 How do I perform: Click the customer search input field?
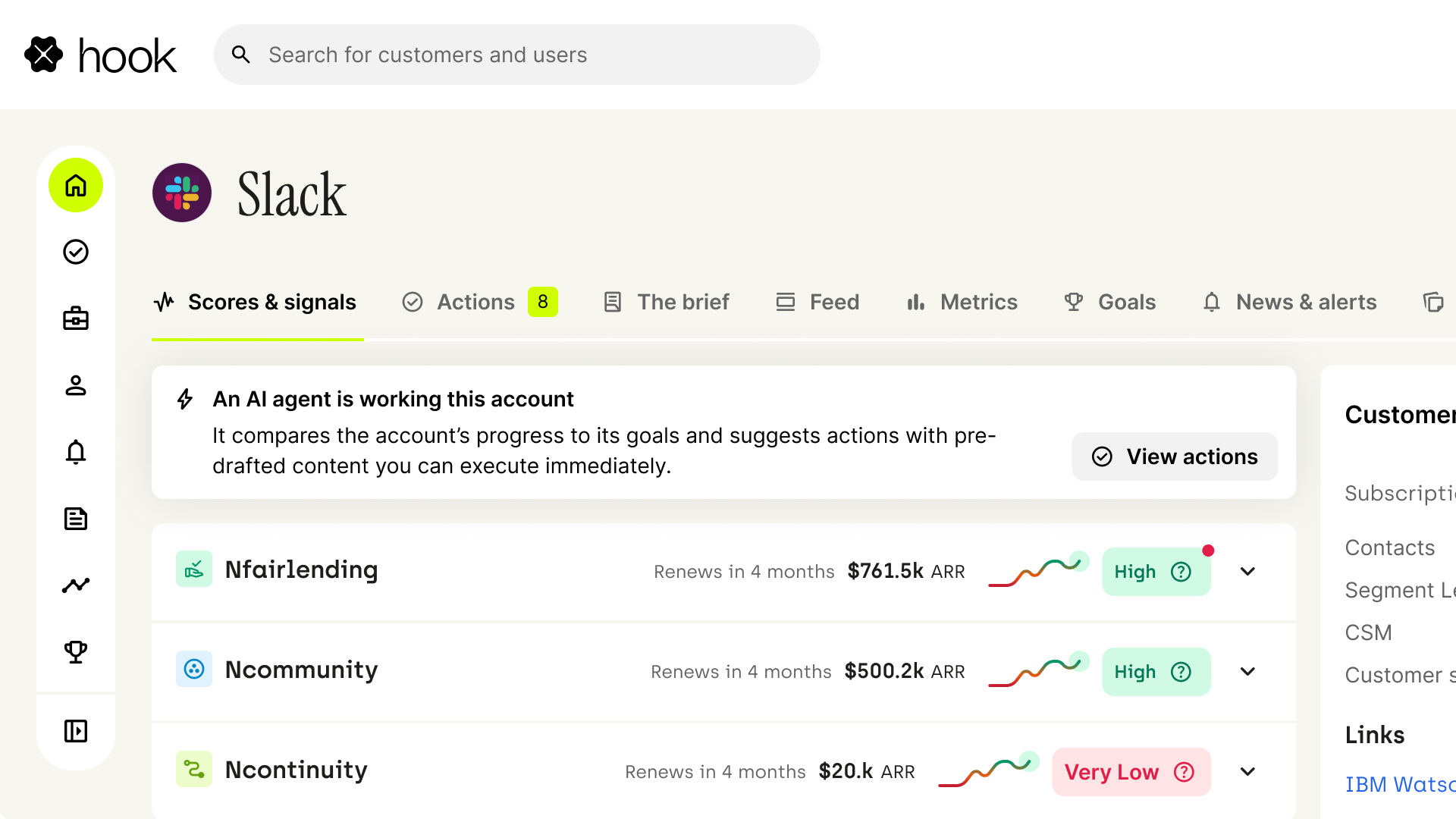point(517,55)
